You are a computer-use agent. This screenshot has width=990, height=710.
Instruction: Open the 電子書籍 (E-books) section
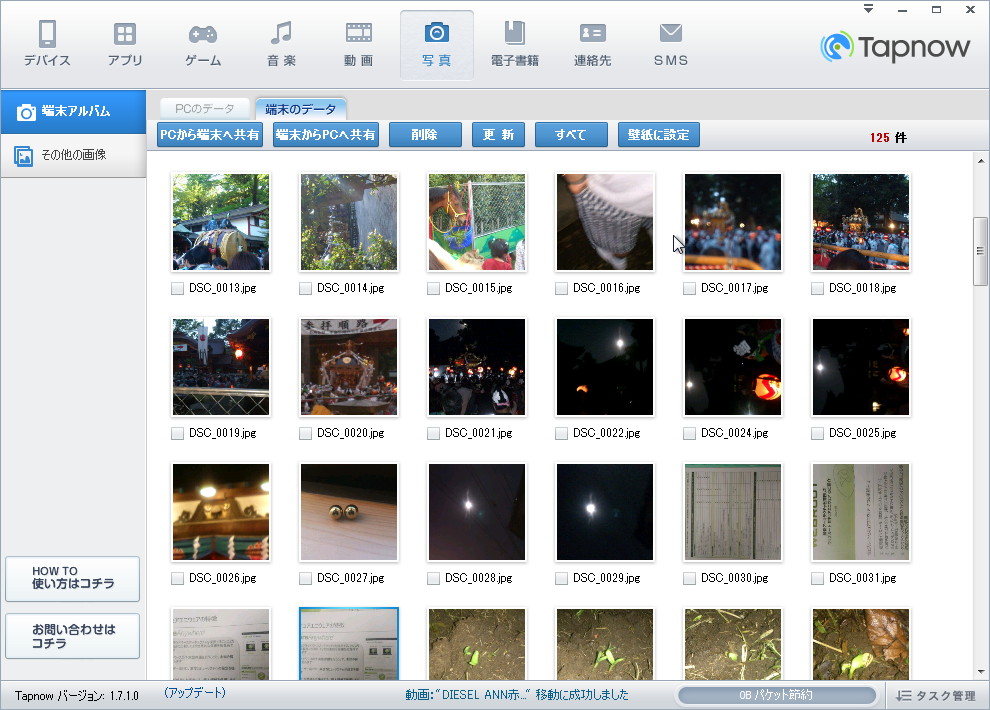[x=515, y=44]
